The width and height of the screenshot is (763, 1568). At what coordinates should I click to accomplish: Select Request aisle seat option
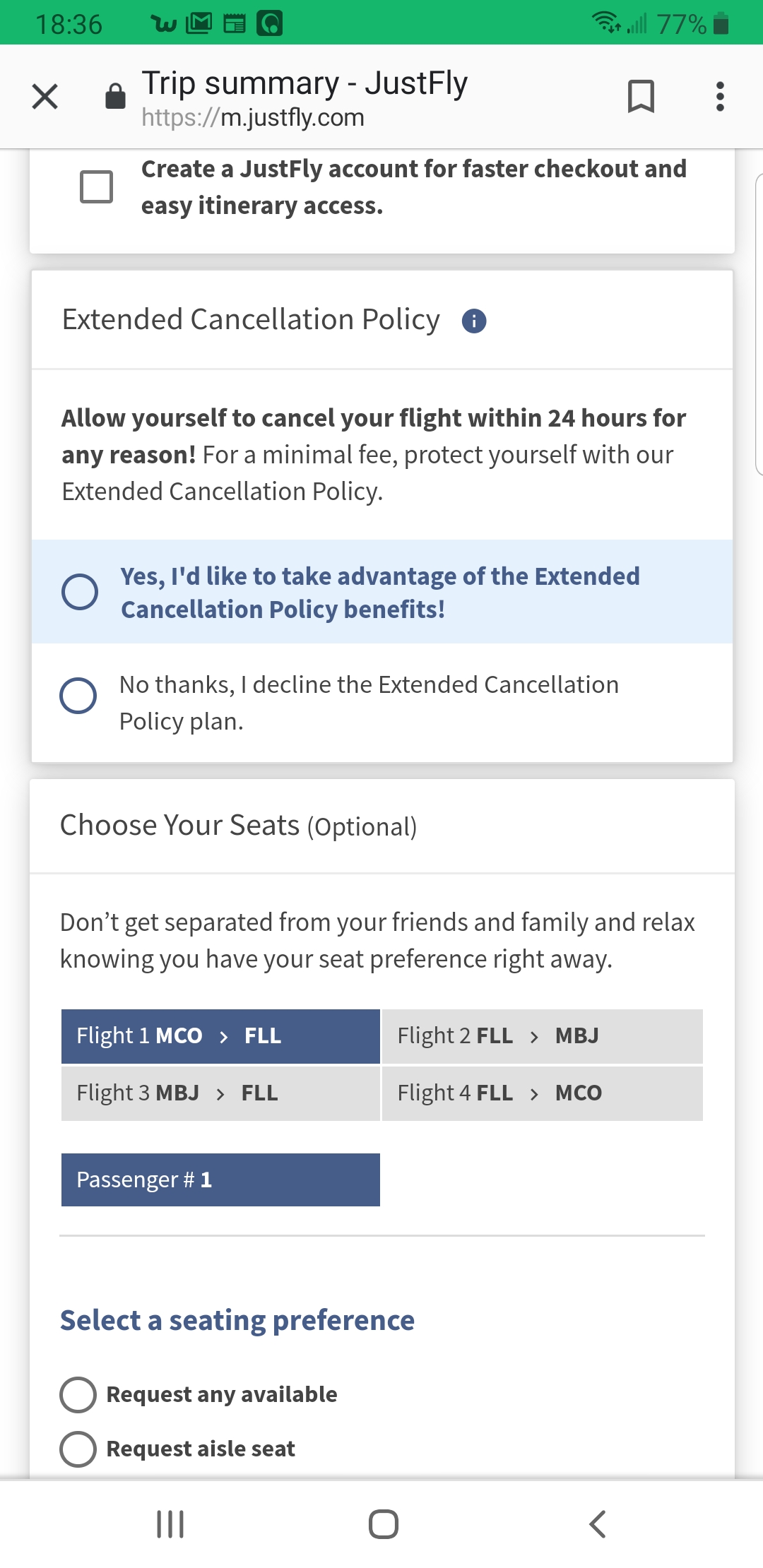(79, 1448)
